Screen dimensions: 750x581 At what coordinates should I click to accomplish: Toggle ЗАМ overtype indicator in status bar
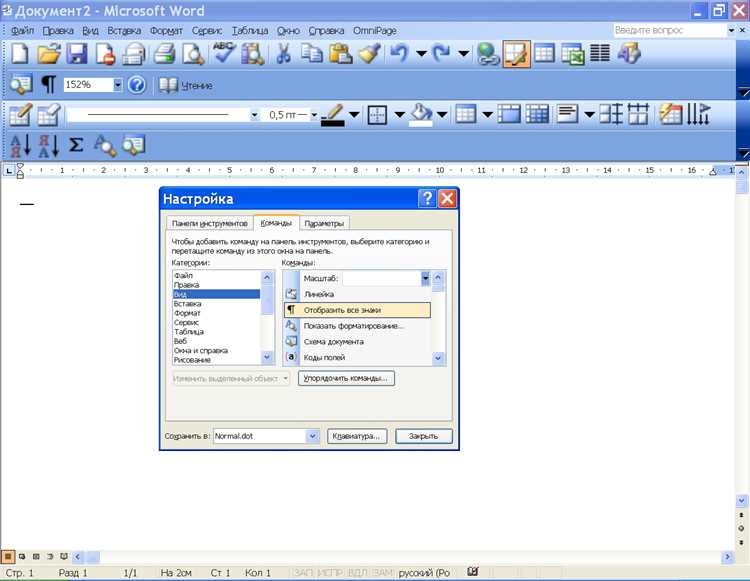[383, 572]
